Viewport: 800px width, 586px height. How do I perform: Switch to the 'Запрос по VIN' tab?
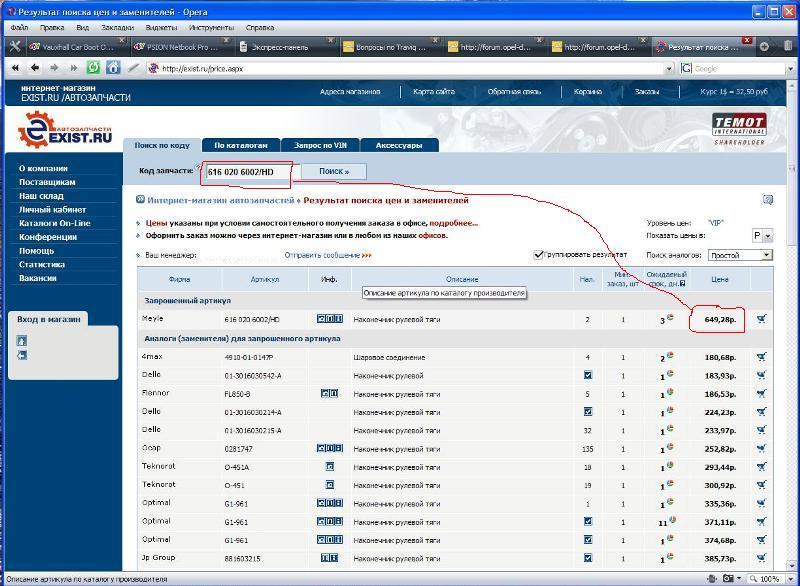pos(320,145)
